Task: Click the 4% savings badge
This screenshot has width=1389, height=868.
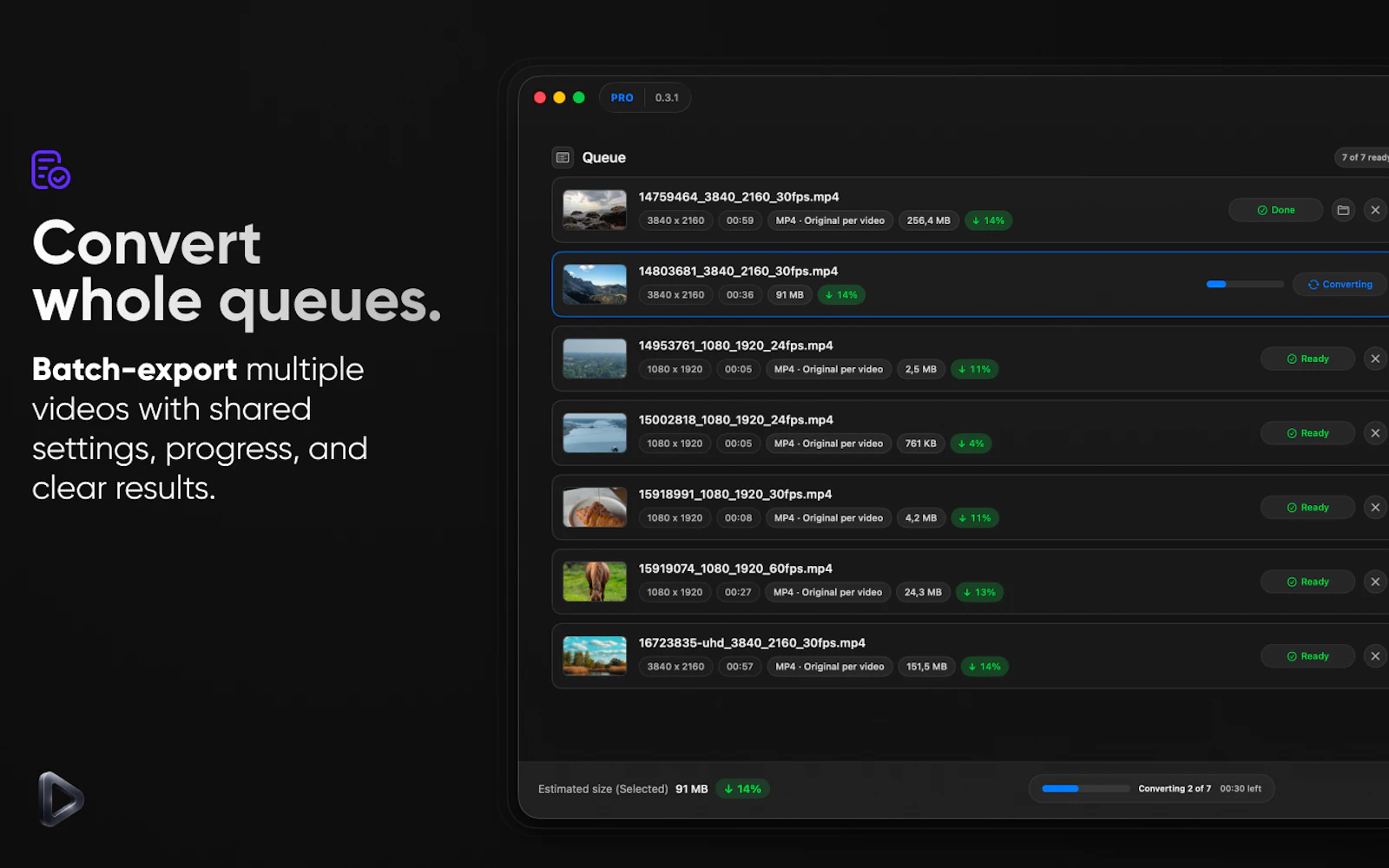Action: tap(971, 444)
